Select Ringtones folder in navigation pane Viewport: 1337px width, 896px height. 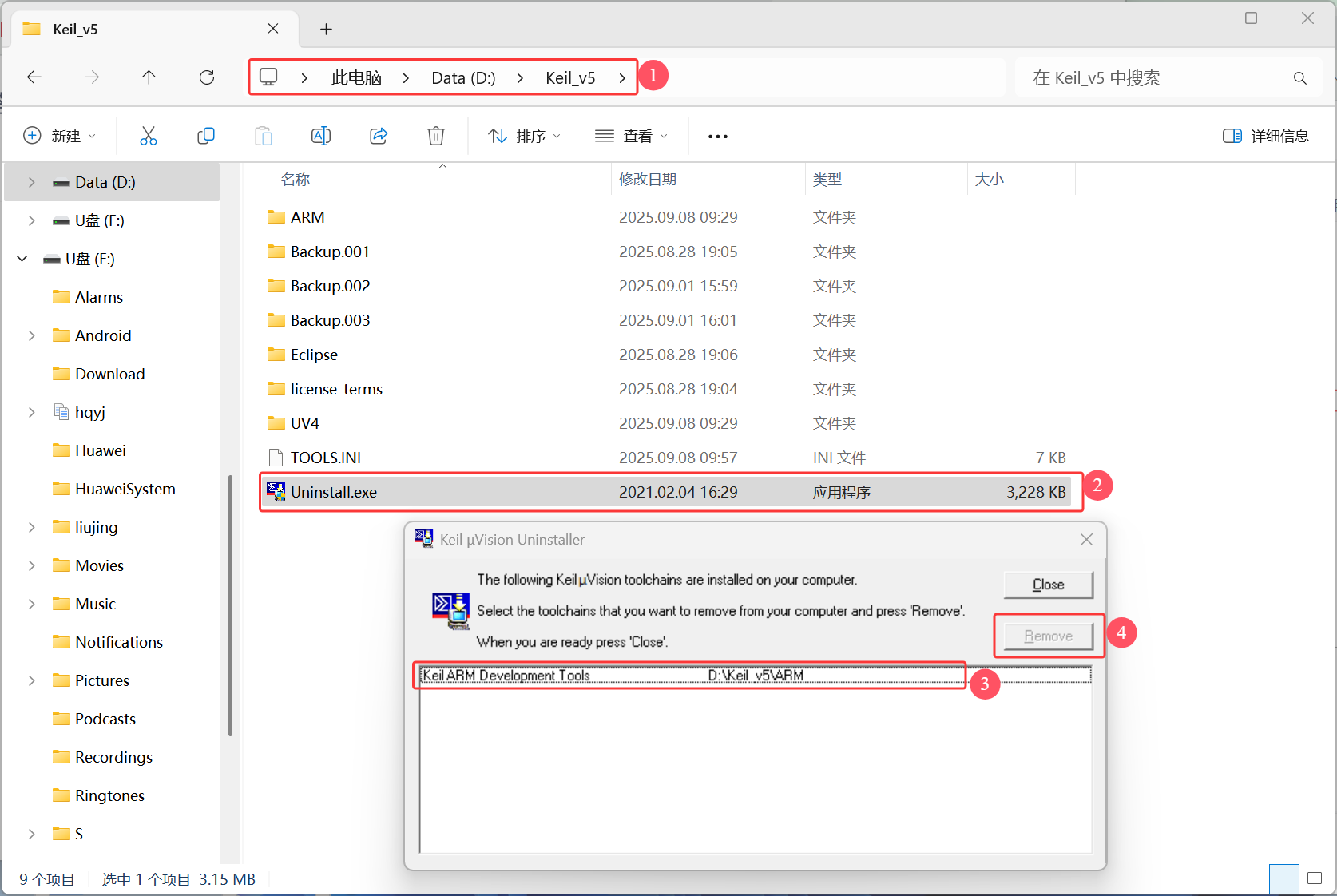pos(109,795)
